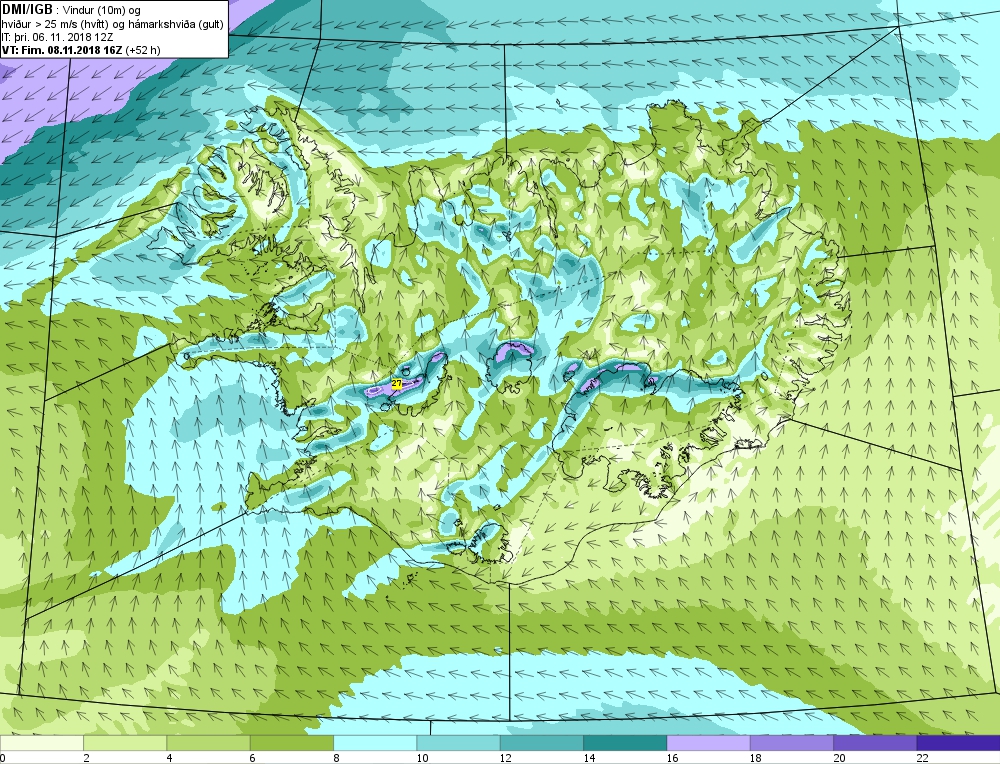Screen dimensions: 1000x764
Task: Click the scale label 12 under legend
Action: (x=506, y=758)
